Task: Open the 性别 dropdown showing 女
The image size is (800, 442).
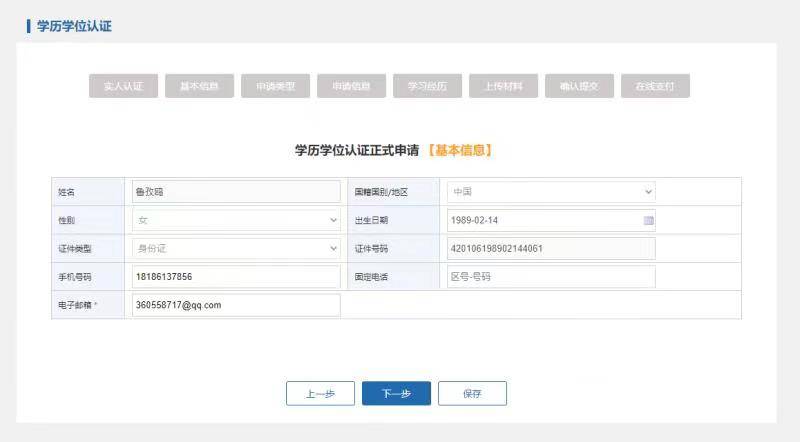Action: coord(236,220)
